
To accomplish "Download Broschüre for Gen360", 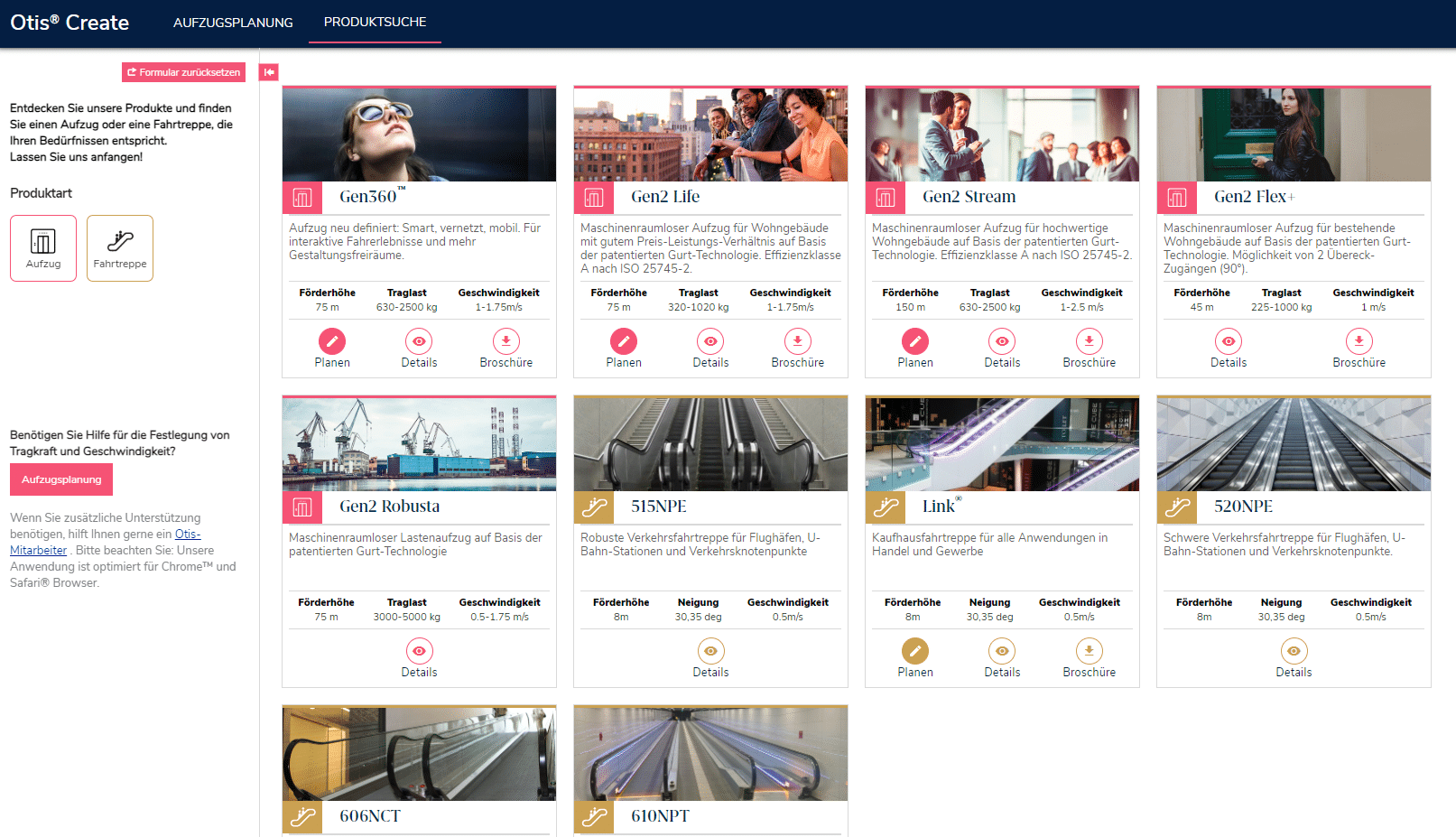I will 506,341.
